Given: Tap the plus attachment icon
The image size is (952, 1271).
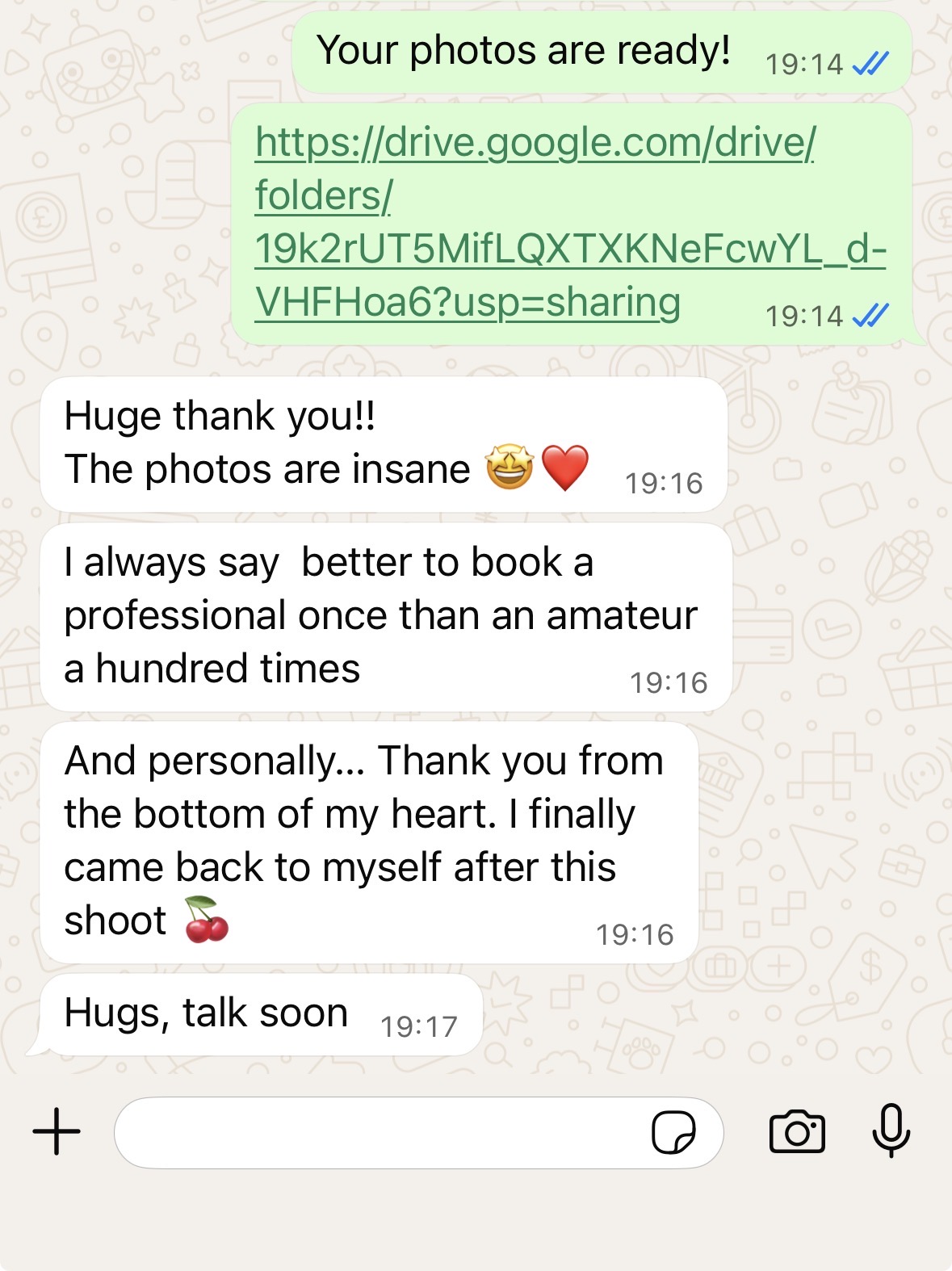Looking at the screenshot, I should (x=57, y=1131).
